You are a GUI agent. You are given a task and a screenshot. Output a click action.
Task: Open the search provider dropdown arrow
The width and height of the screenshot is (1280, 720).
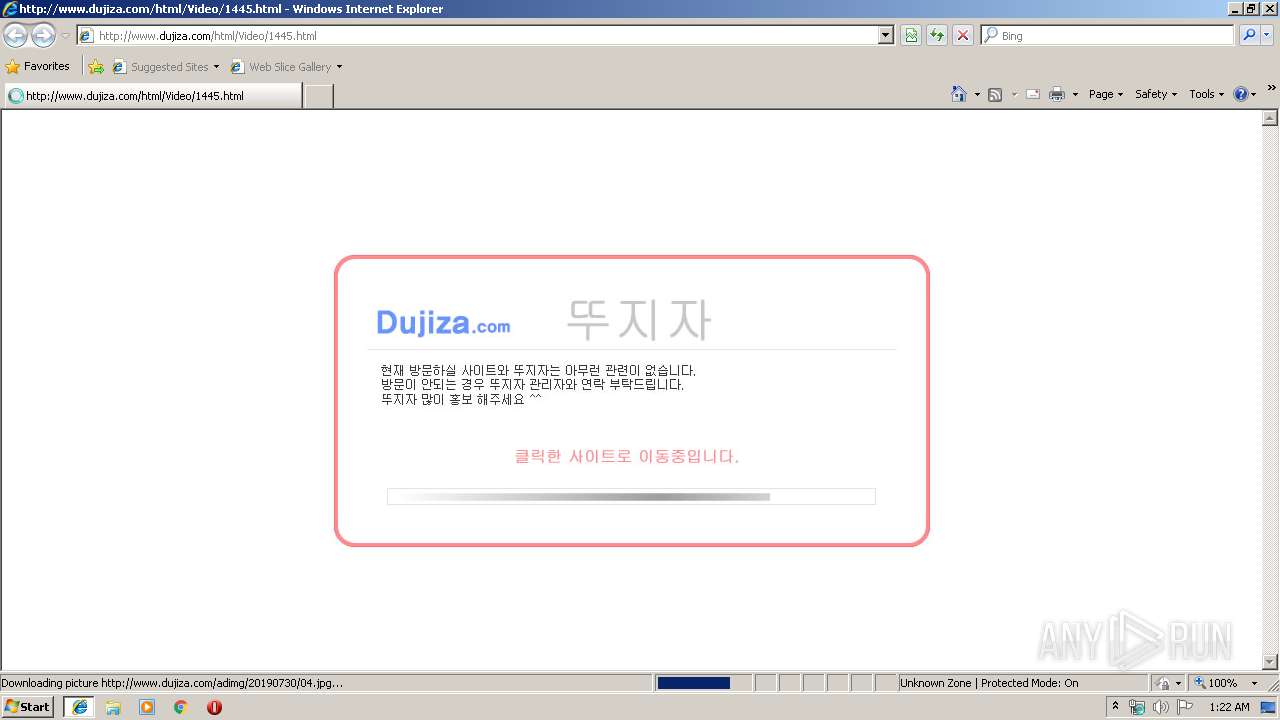pos(1267,36)
